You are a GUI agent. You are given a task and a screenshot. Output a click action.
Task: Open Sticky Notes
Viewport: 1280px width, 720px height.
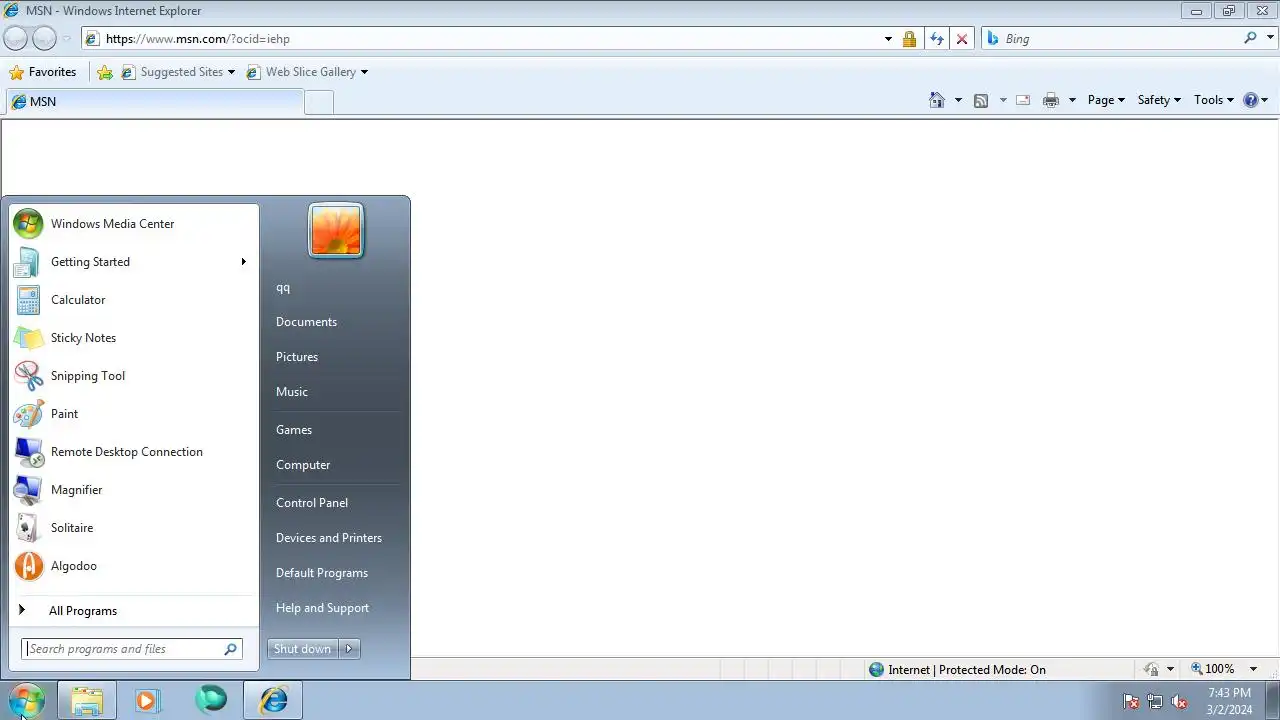[x=133, y=338]
